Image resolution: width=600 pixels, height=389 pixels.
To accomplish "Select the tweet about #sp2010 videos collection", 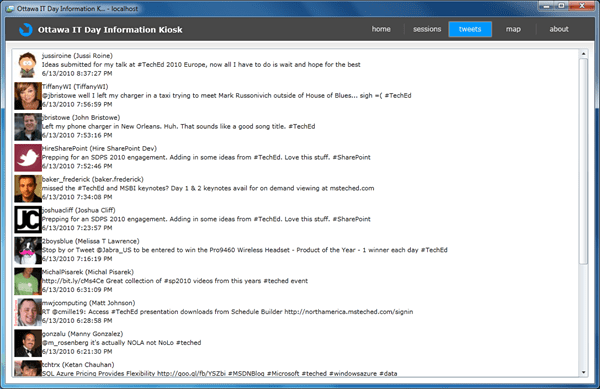I will point(174,281).
